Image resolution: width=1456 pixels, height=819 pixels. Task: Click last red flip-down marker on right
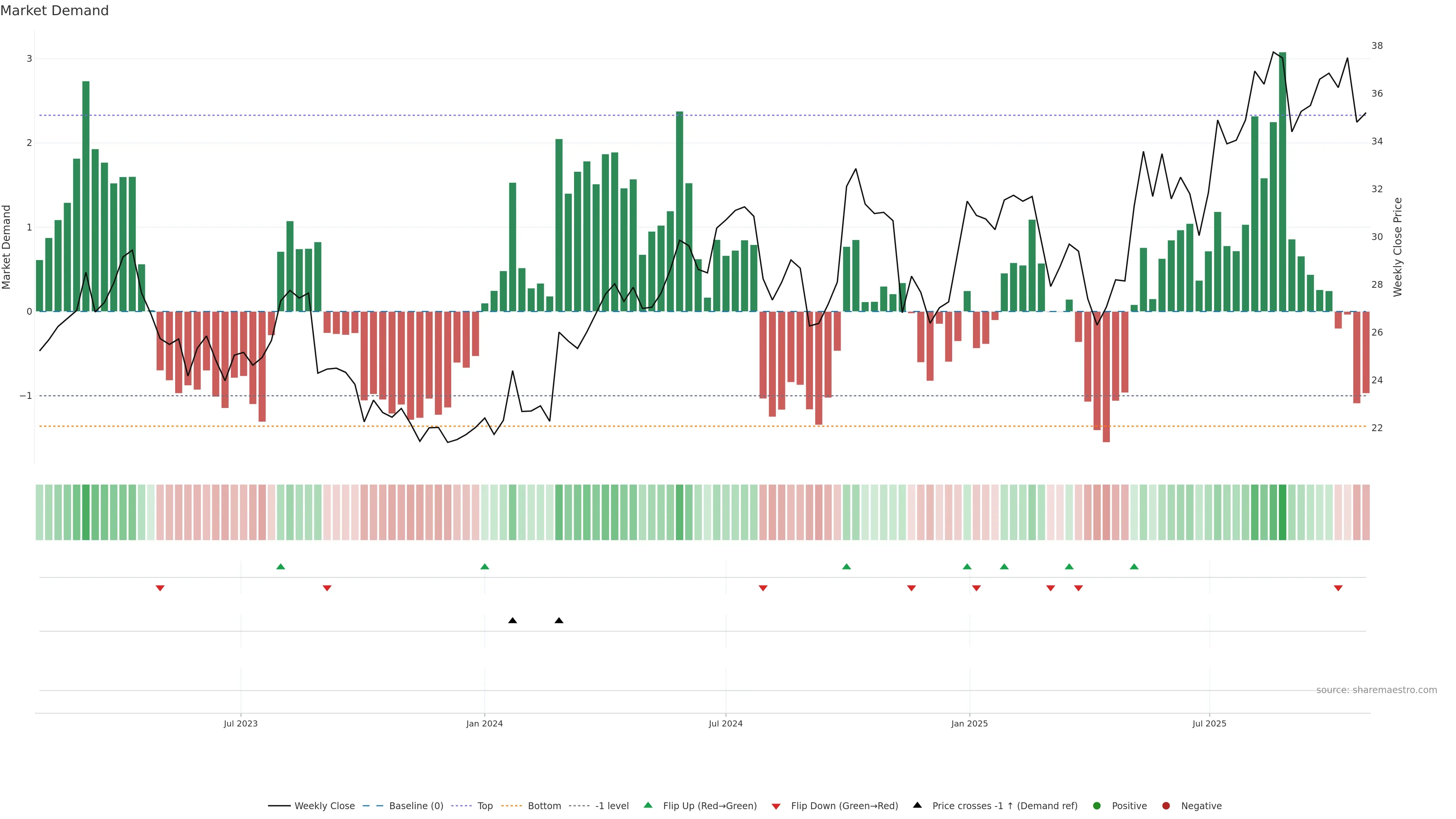(1338, 588)
